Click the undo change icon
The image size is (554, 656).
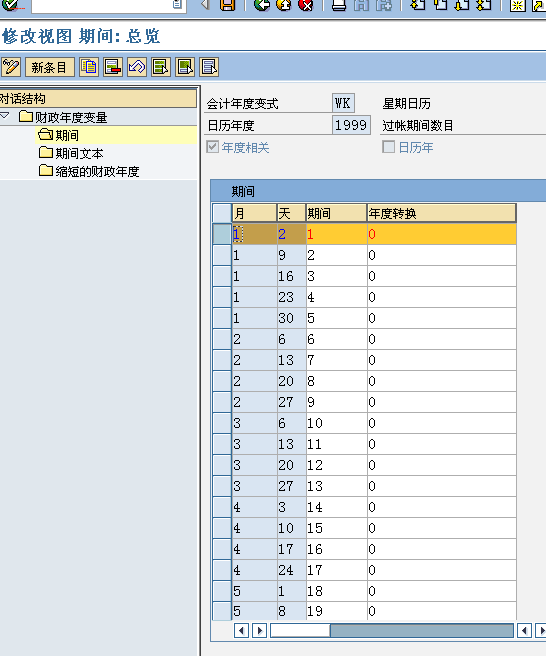coord(137,67)
